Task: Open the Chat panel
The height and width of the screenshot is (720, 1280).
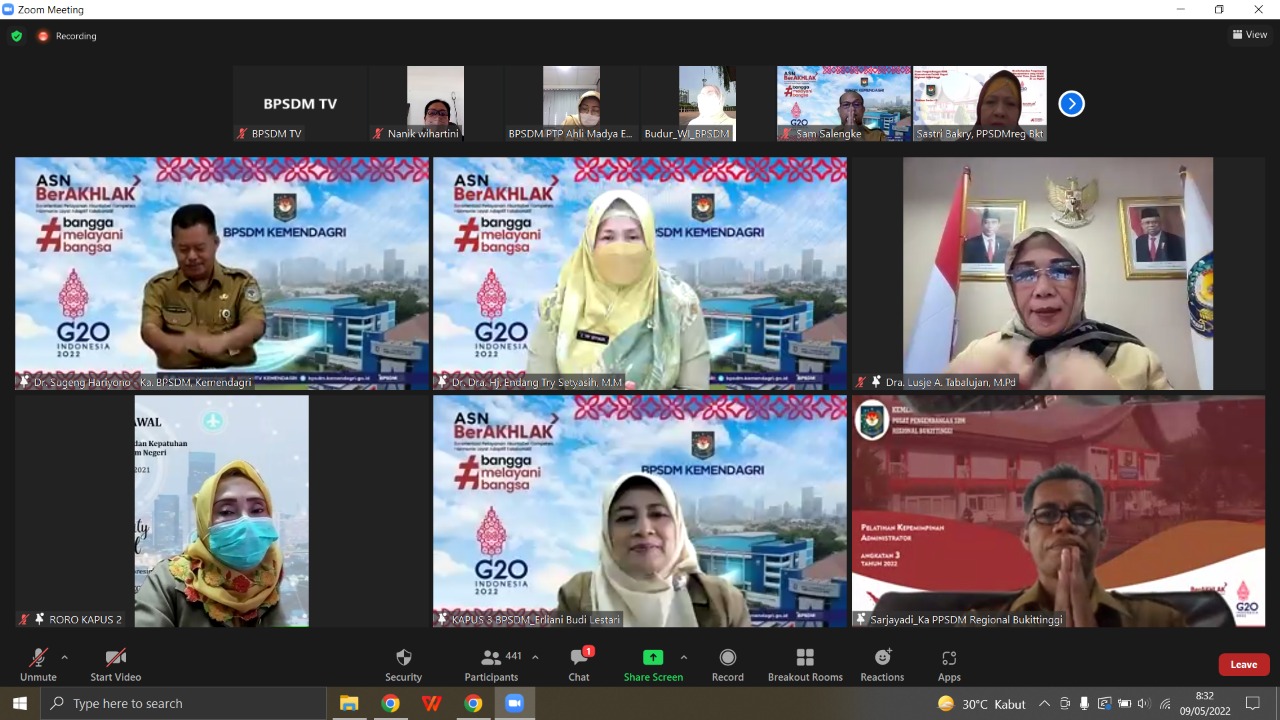Action: pos(579,664)
